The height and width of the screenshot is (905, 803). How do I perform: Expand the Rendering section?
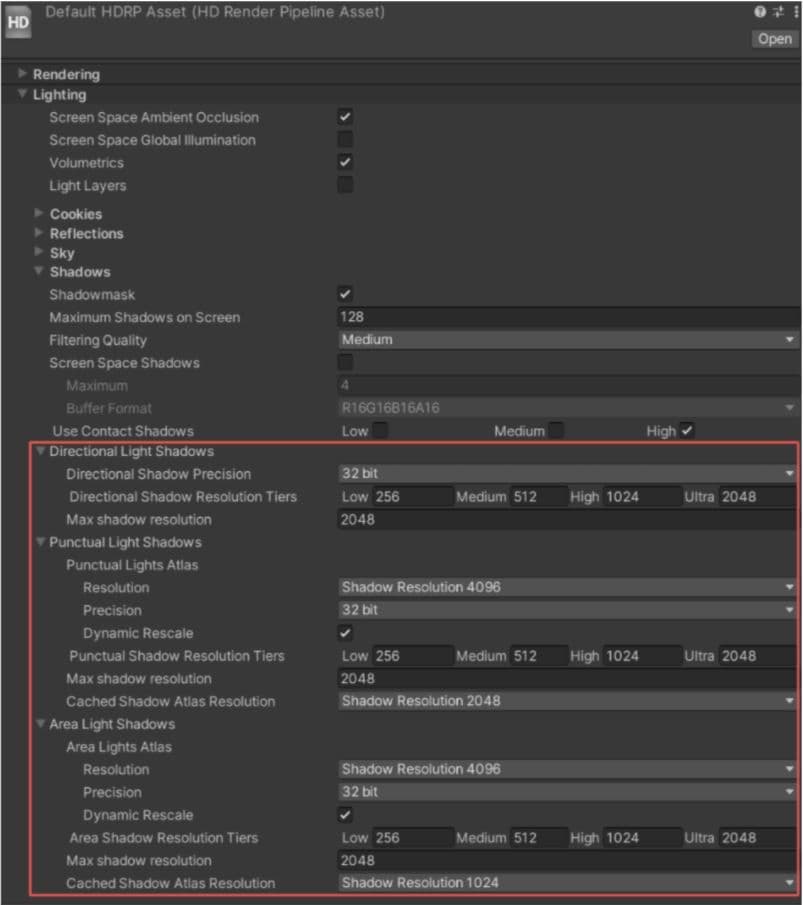tap(22, 73)
